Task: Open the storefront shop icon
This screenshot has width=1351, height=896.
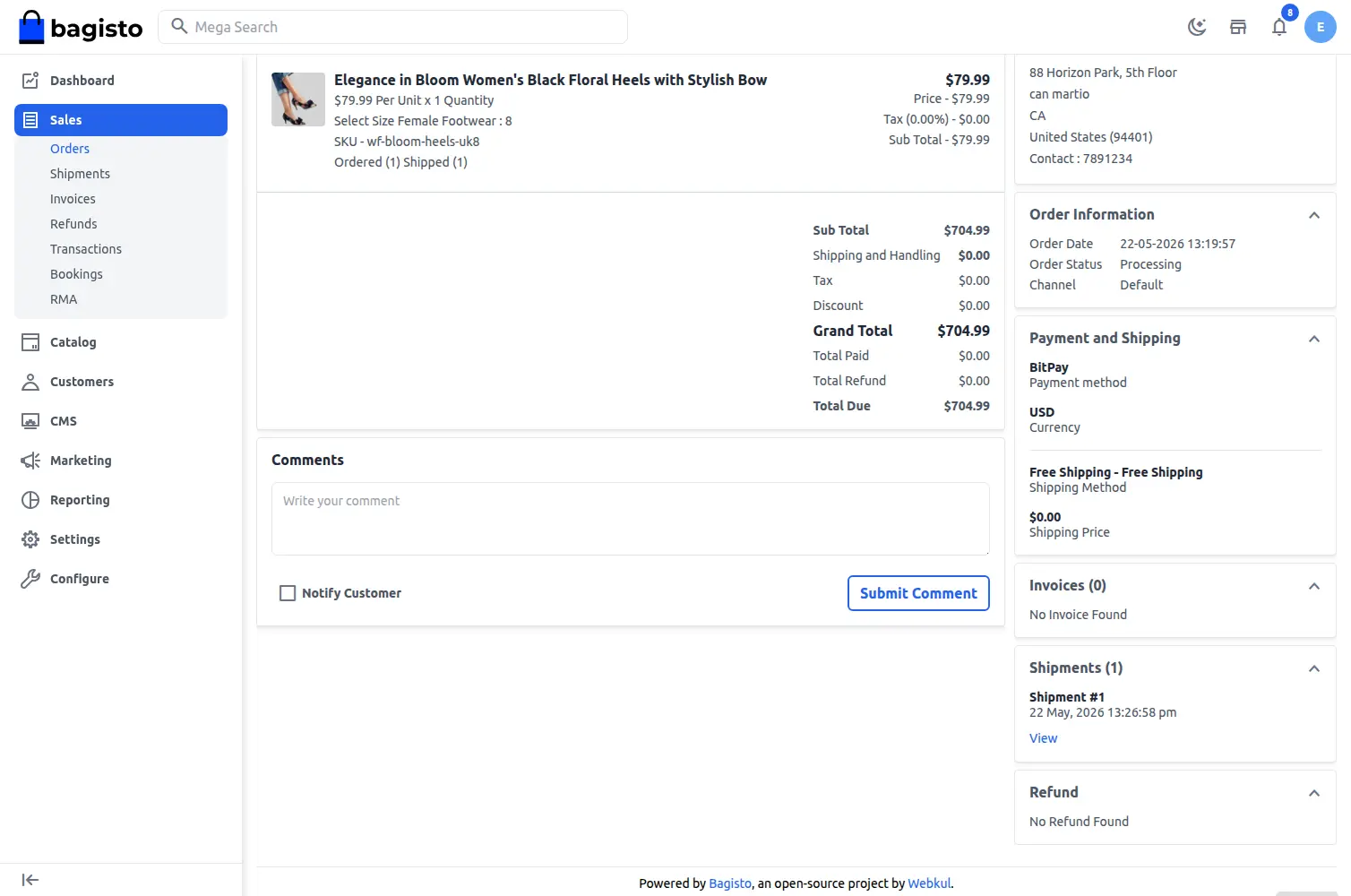Action: point(1238,27)
